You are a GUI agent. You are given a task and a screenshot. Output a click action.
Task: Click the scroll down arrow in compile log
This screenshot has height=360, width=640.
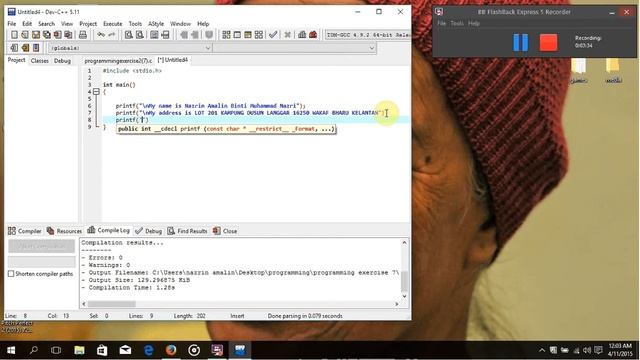[x=404, y=296]
